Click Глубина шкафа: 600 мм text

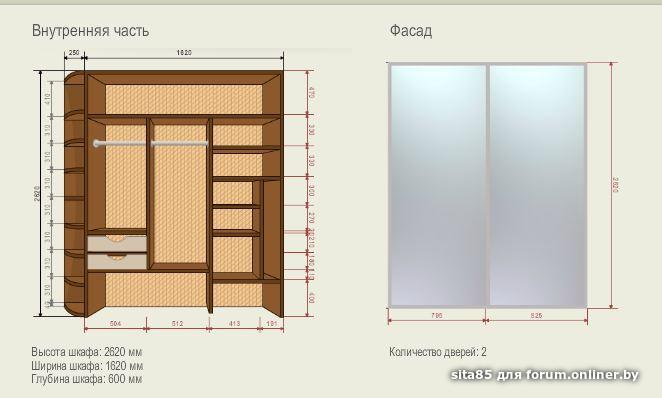[87, 379]
